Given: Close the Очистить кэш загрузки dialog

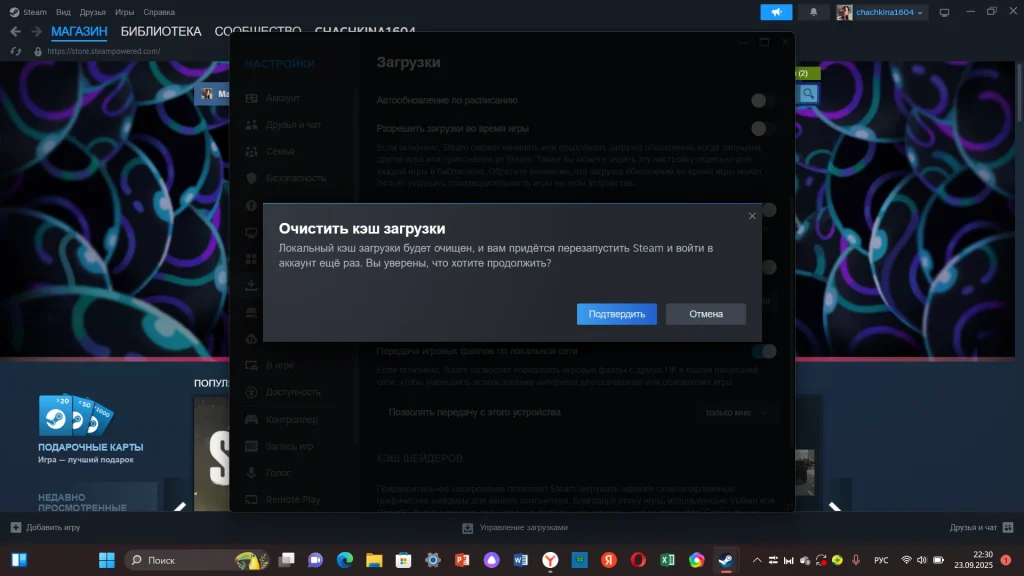Looking at the screenshot, I should tap(752, 216).
